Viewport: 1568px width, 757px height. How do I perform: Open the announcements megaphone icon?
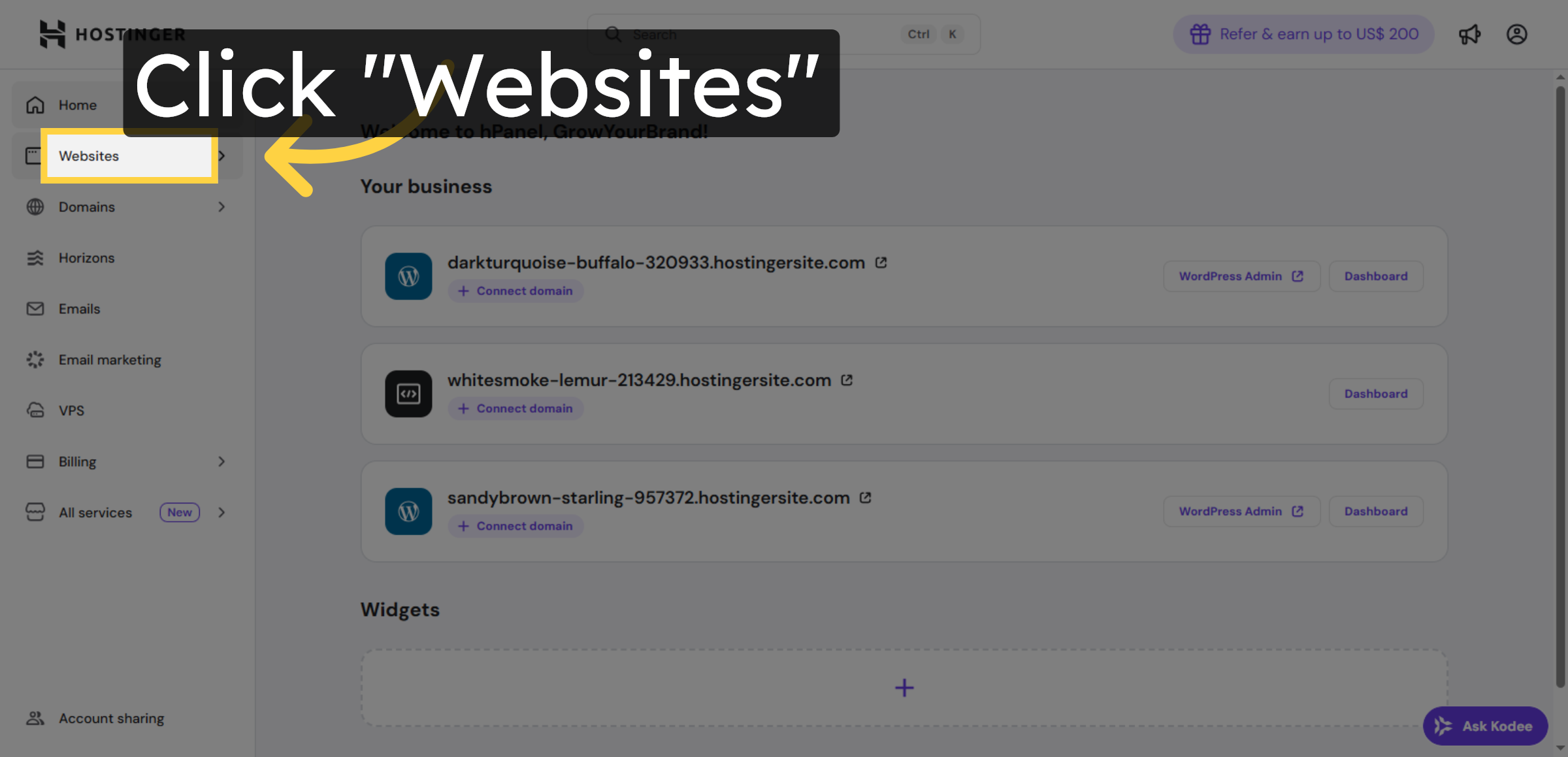pos(1470,34)
